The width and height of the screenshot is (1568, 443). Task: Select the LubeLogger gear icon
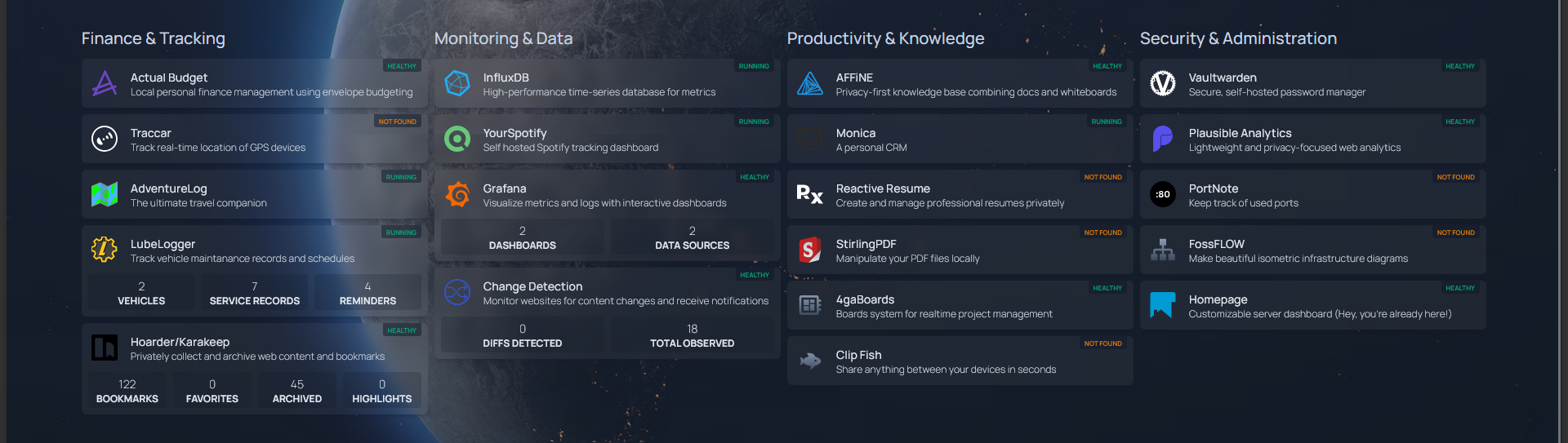click(105, 250)
